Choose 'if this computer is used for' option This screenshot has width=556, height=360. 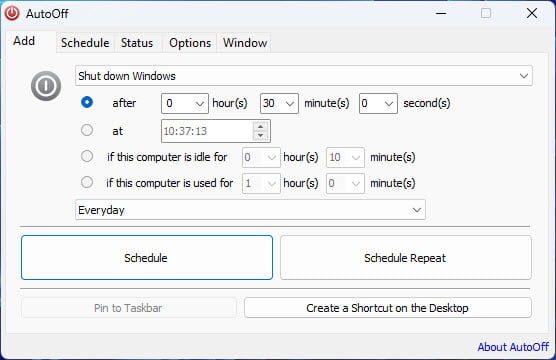pyautogui.click(x=87, y=182)
